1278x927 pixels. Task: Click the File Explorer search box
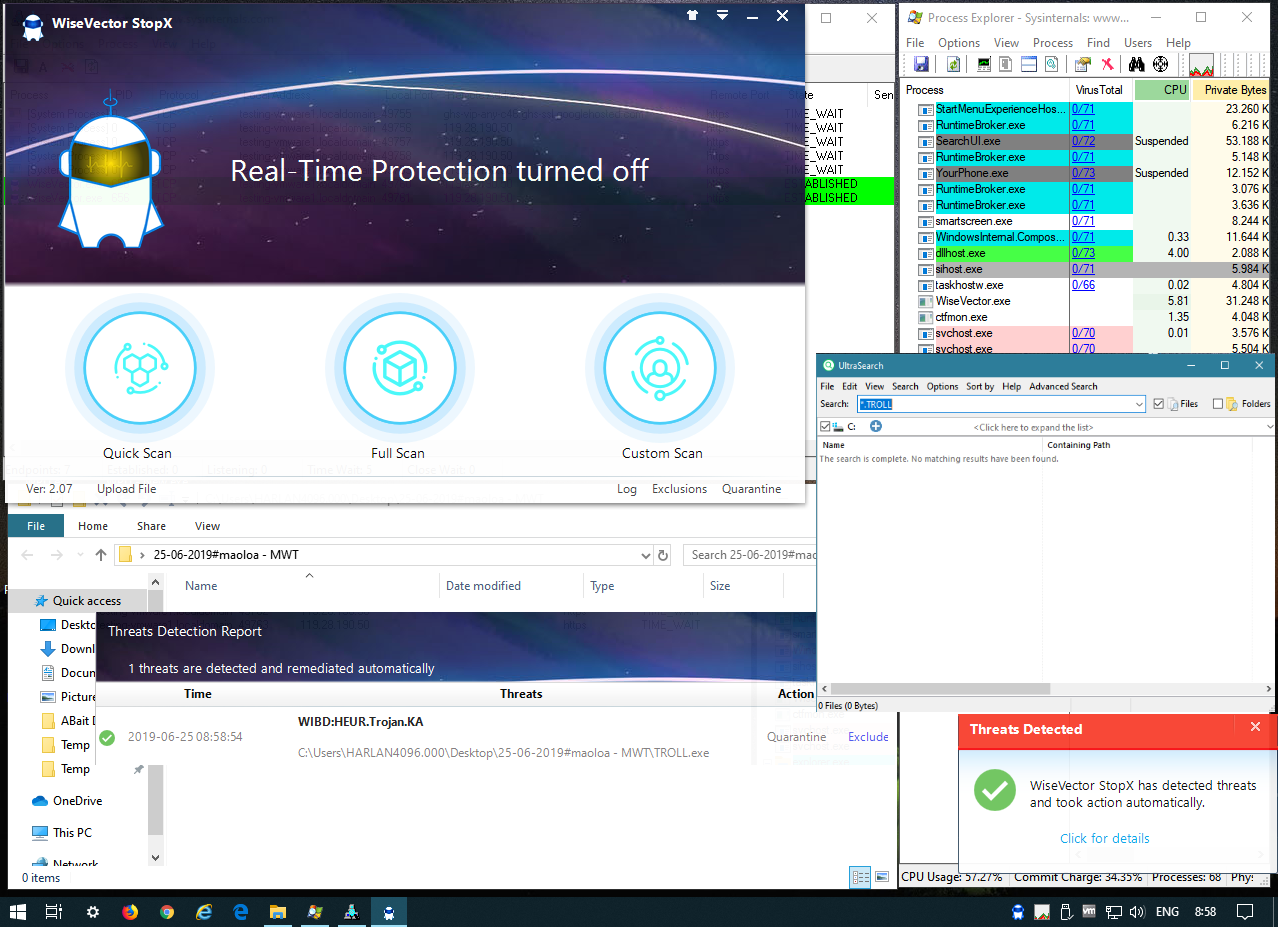click(x=752, y=555)
